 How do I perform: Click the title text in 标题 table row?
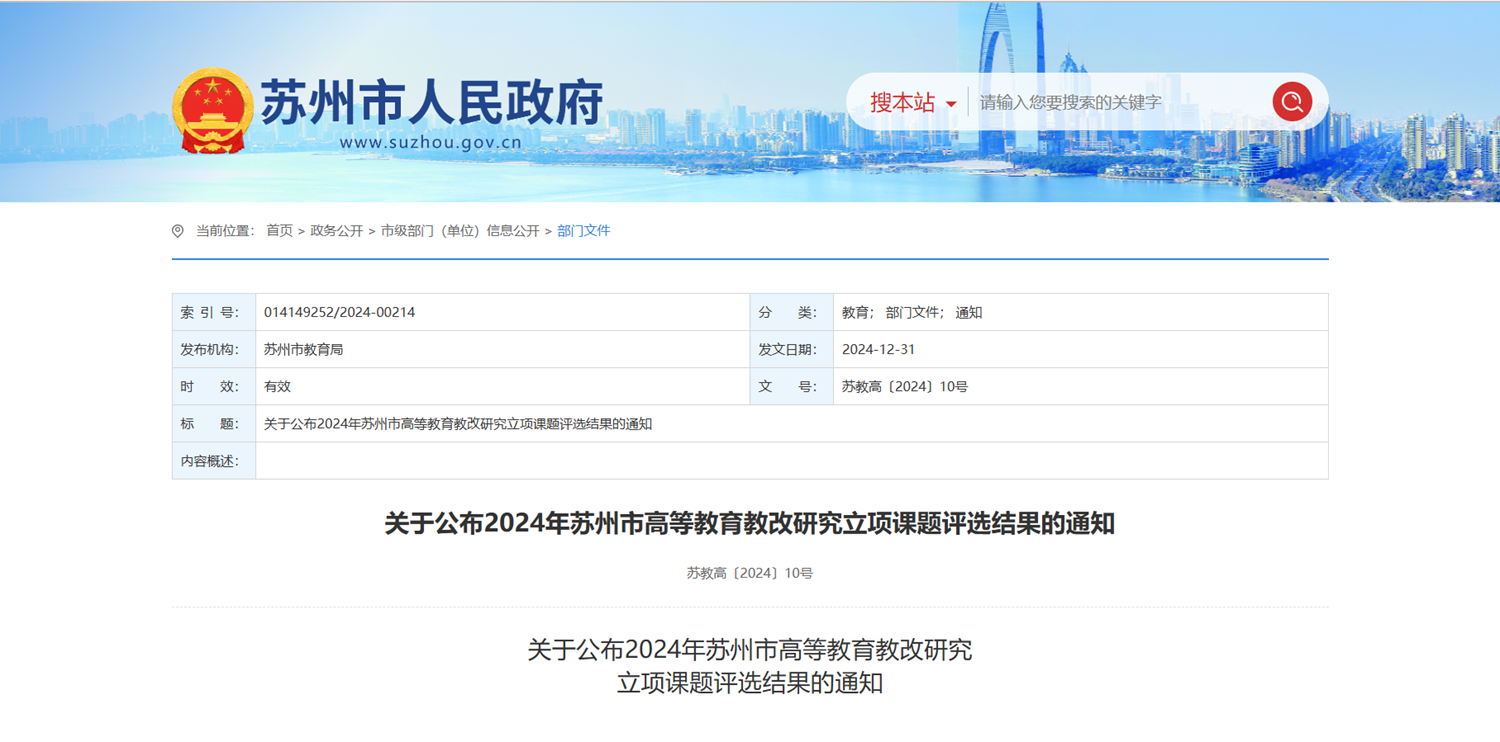[457, 424]
